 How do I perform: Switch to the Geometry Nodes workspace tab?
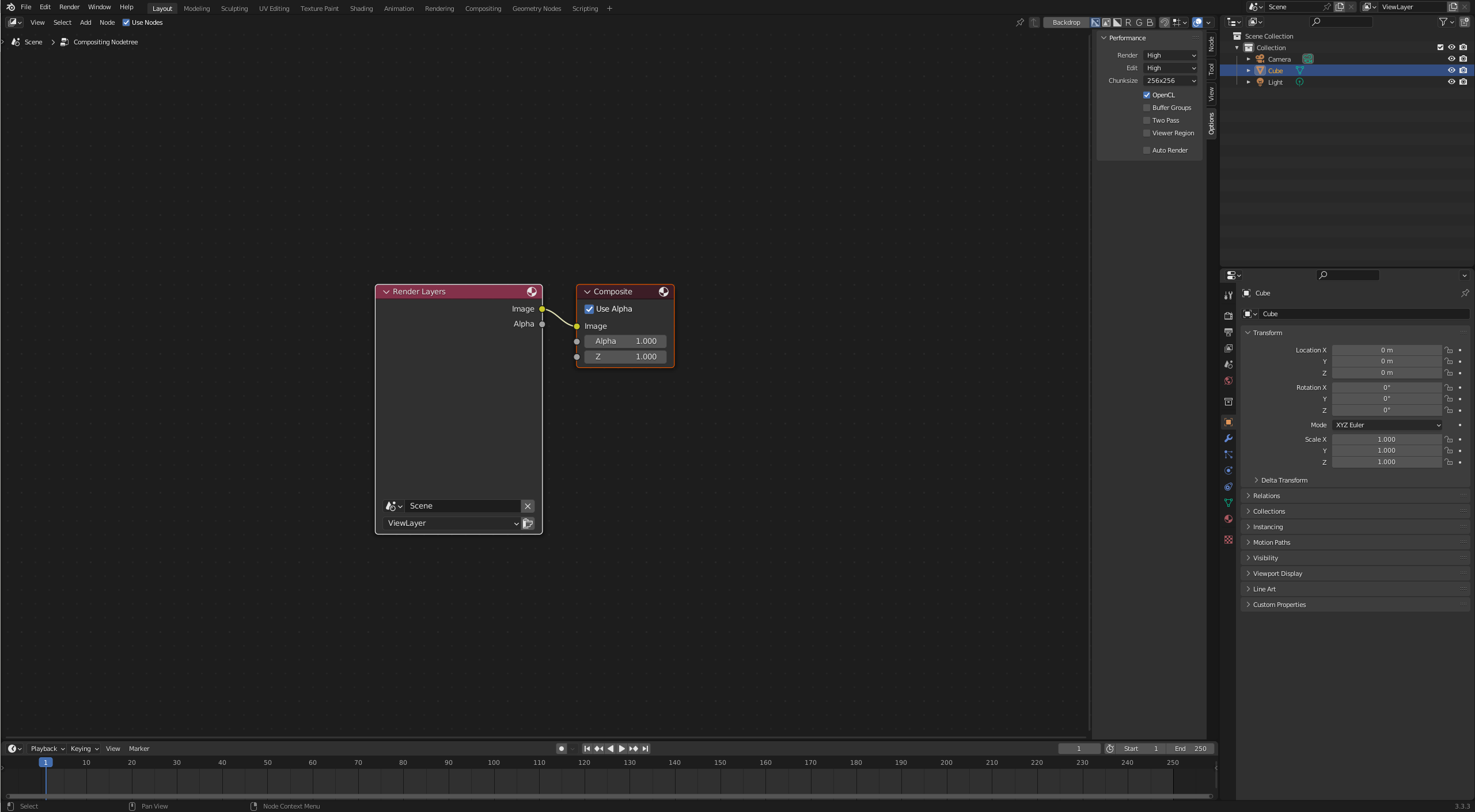click(536, 9)
